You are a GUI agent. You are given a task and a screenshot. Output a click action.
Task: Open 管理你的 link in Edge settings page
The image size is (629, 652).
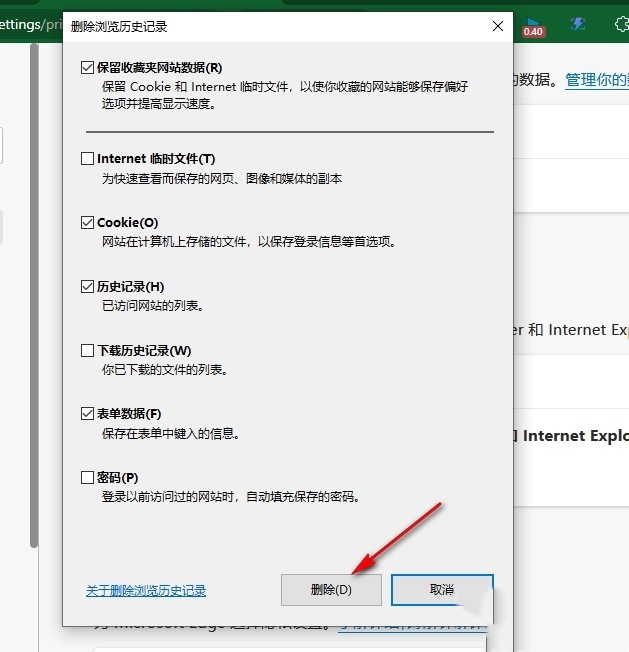tap(597, 80)
